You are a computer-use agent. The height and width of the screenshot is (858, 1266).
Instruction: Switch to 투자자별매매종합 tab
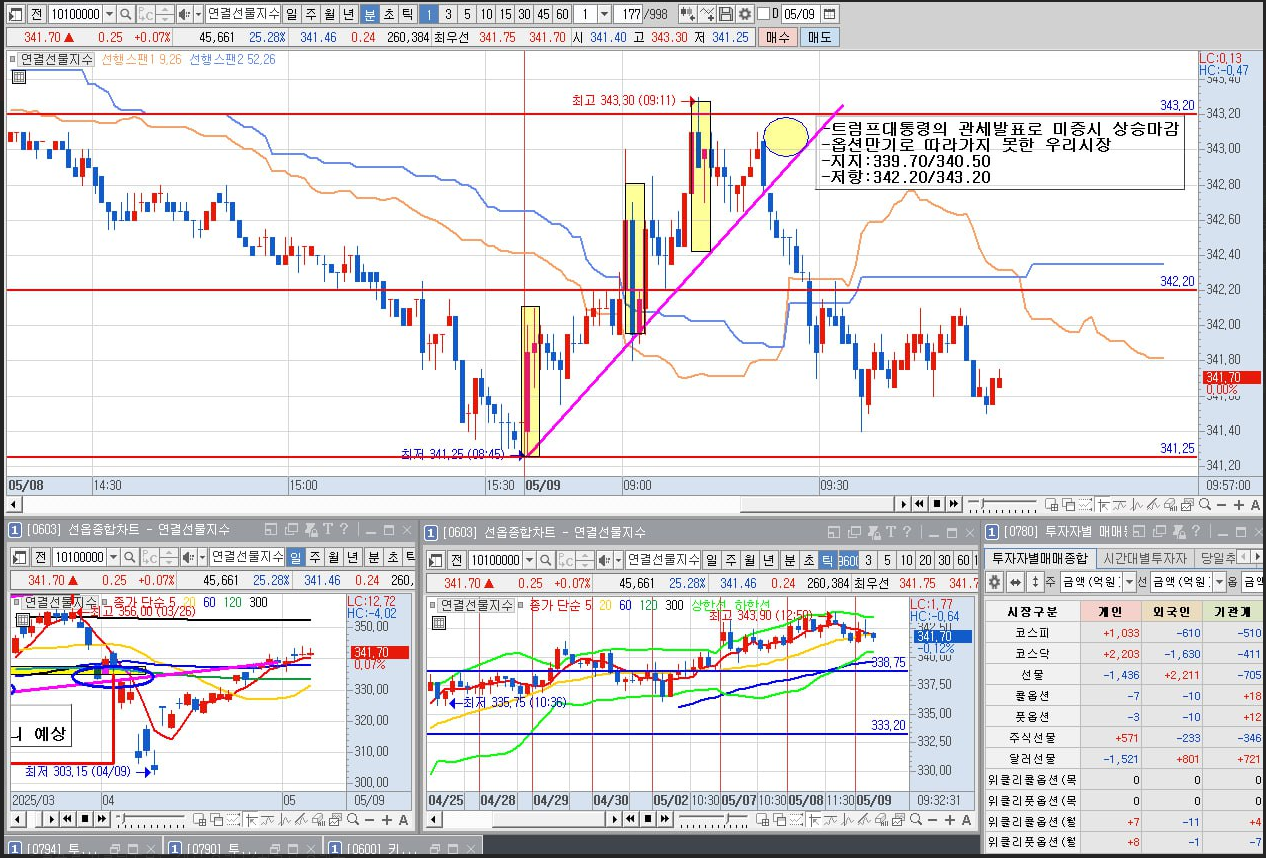(1040, 558)
